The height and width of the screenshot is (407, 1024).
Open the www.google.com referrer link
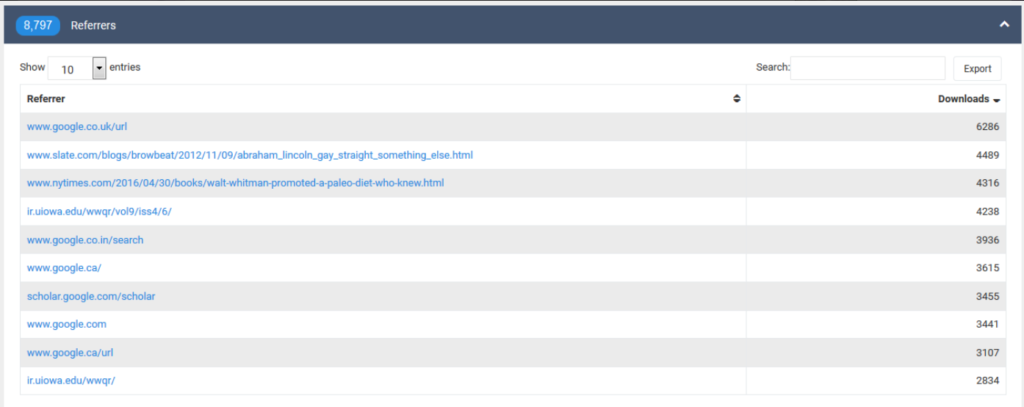pyautogui.click(x=67, y=324)
